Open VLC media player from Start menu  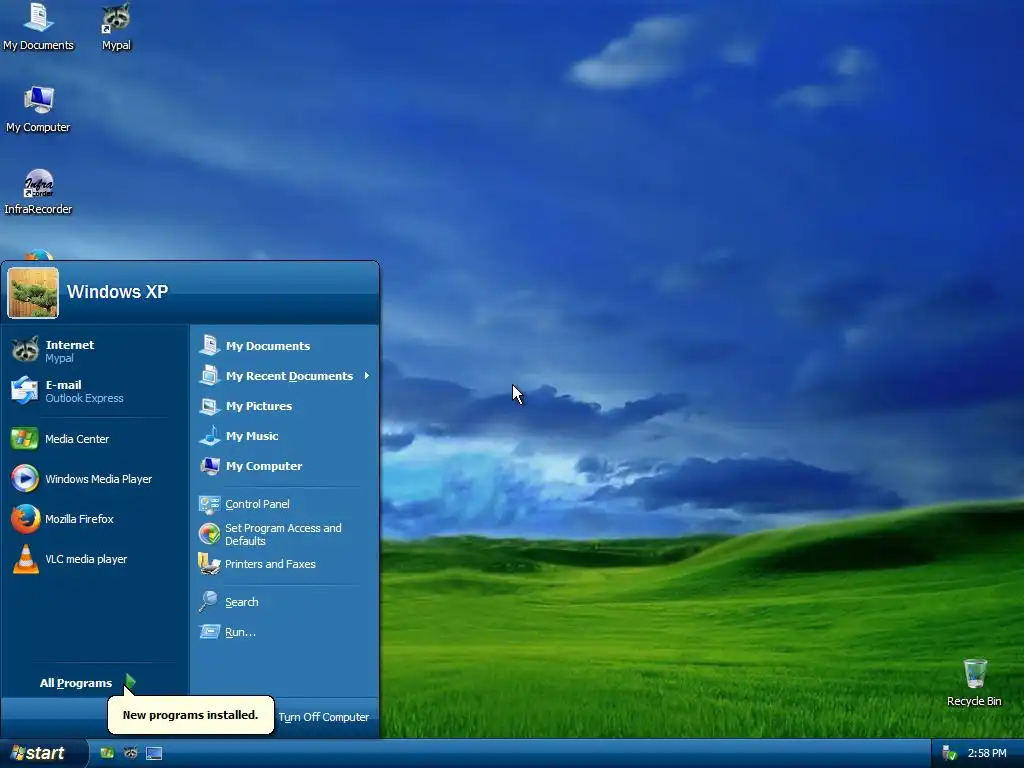[x=95, y=559]
